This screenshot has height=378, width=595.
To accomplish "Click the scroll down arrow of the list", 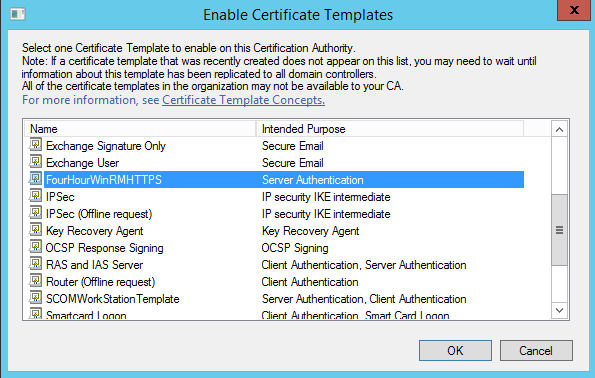I will tap(559, 310).
